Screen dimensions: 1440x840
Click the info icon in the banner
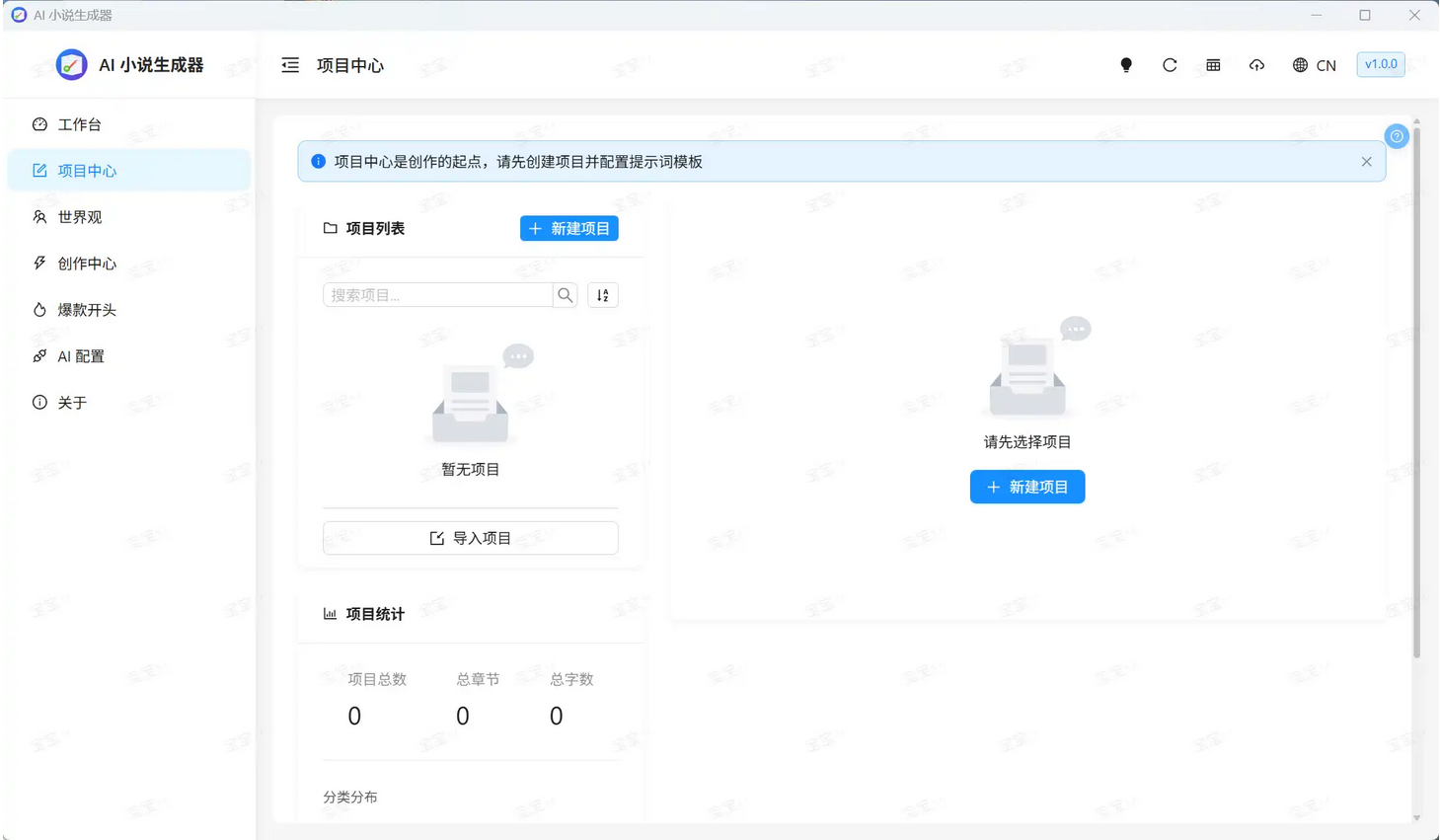tap(318, 162)
